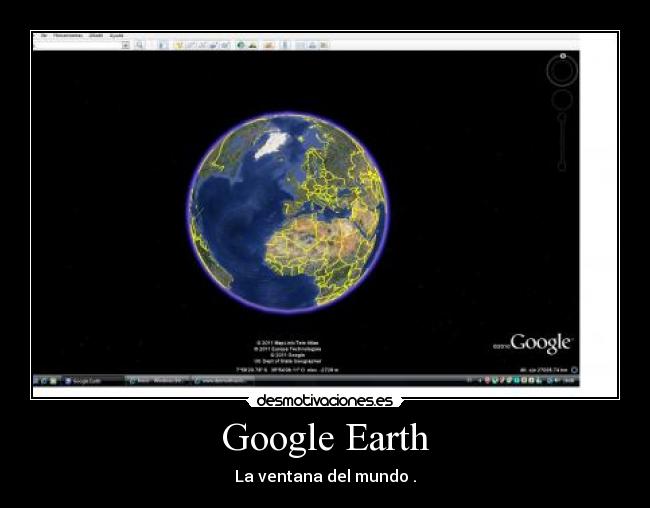Click the green Earth planet switcher icon
The height and width of the screenshot is (508, 650).
point(240,45)
